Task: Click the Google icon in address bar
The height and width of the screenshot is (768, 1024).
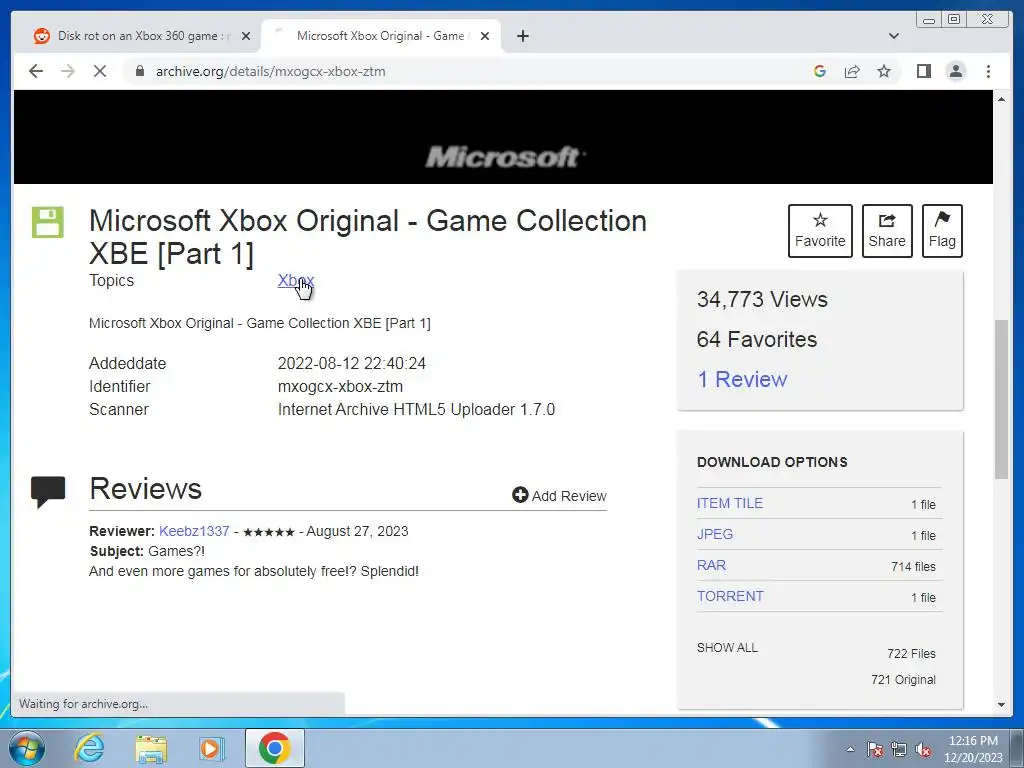Action: coord(820,71)
